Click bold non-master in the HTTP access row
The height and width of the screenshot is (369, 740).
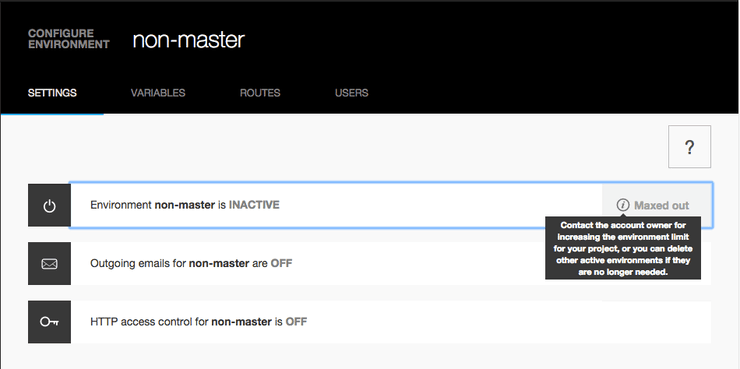click(x=241, y=322)
